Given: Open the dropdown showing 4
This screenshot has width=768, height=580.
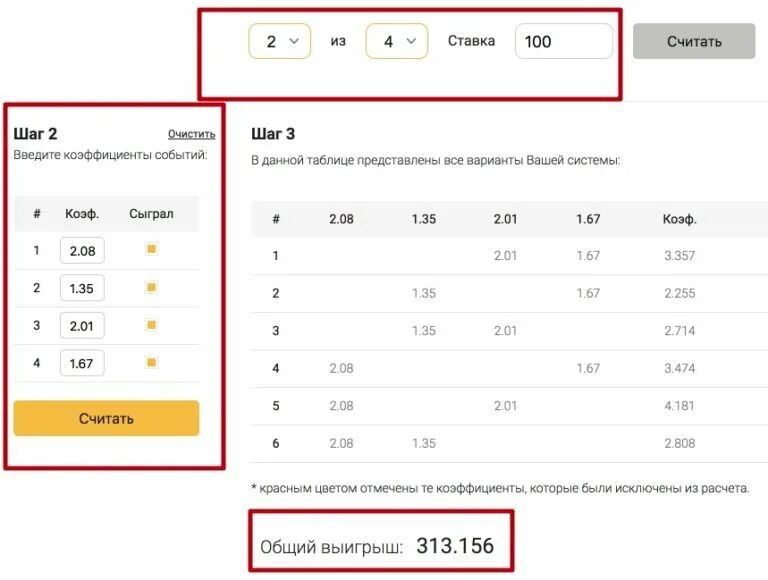Looking at the screenshot, I should (397, 41).
